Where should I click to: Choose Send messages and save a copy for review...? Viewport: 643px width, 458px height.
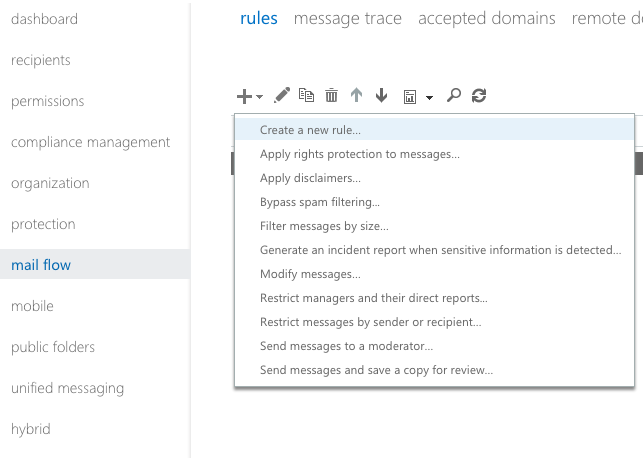(x=434, y=370)
